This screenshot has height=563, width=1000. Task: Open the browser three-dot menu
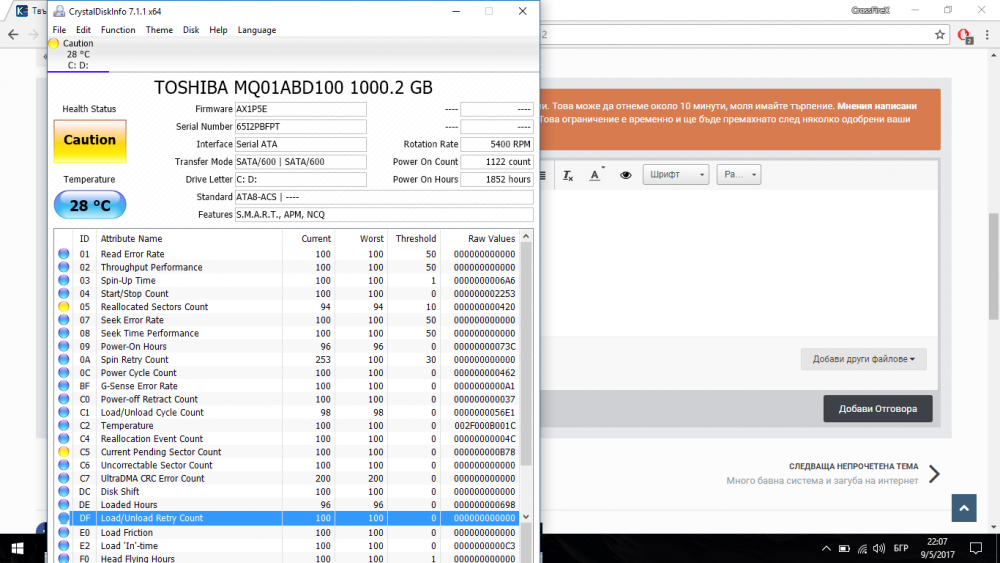987,35
